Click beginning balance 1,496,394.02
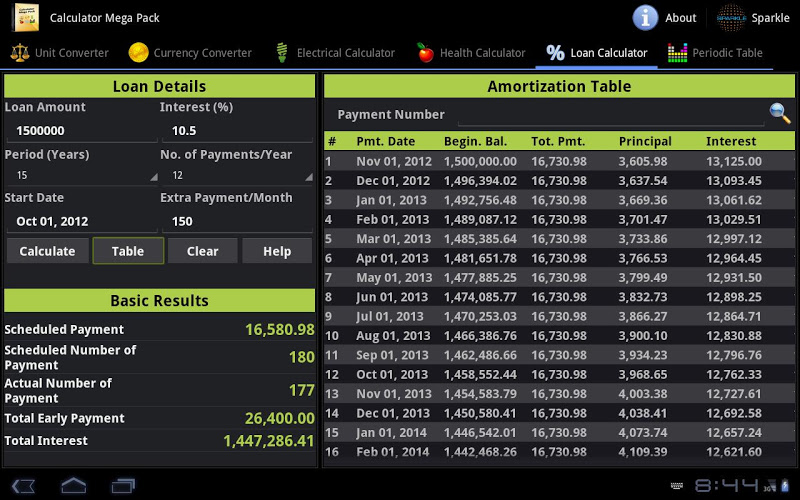800x500 pixels. pyautogui.click(x=480, y=181)
